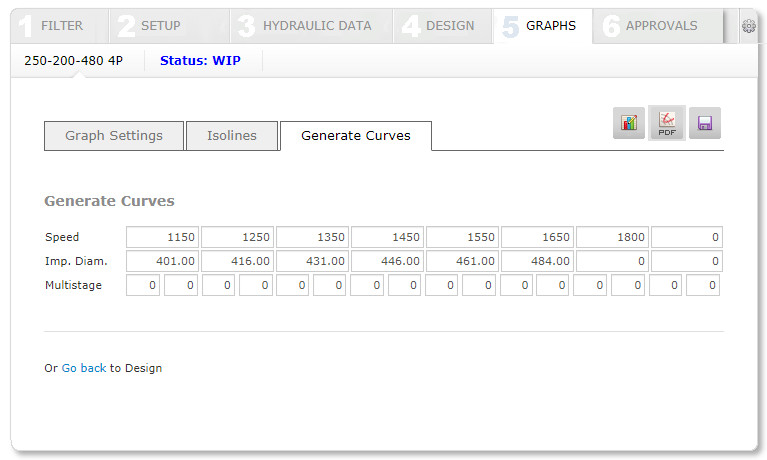Click the bar chart graph icon
The height and width of the screenshot is (460, 767).
tap(629, 123)
